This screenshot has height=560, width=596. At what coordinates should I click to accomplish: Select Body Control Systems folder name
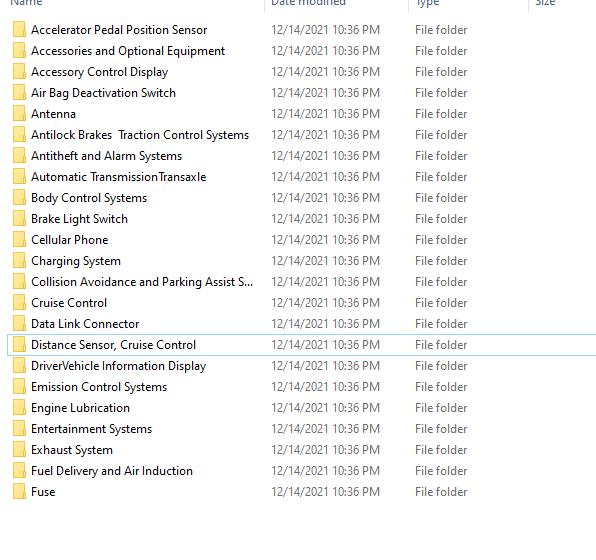89,198
